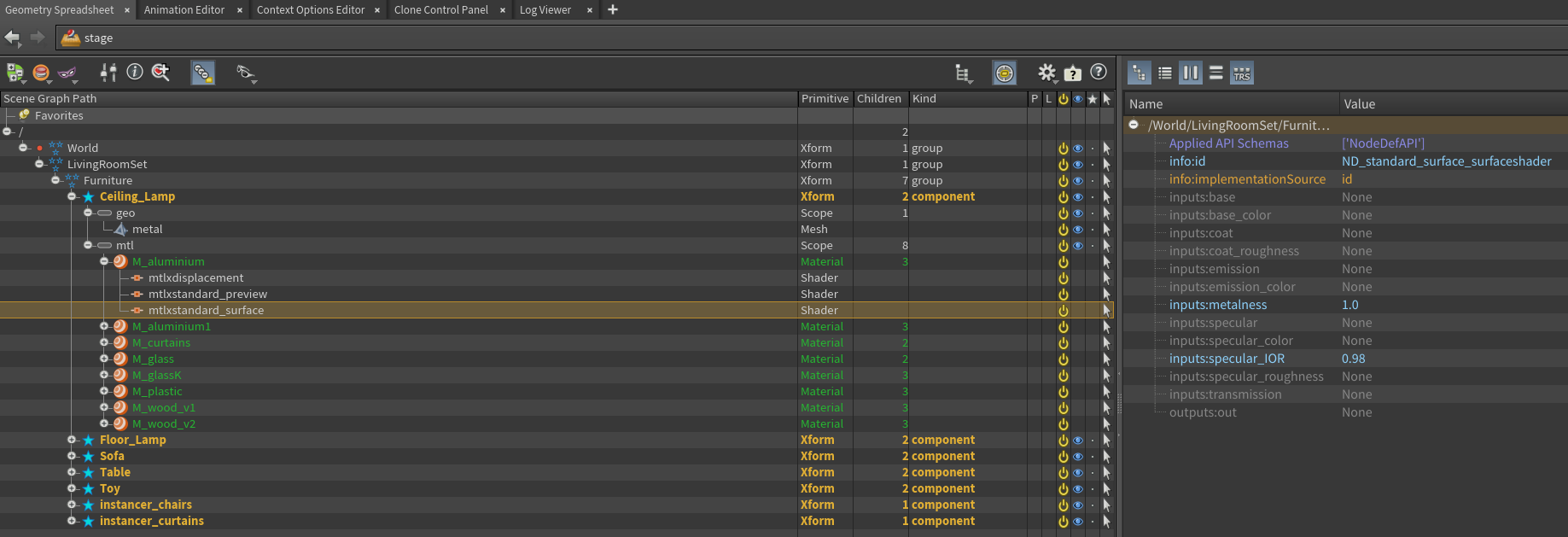
Task: Toggle the TRS transform display icon
Action: (x=1242, y=73)
